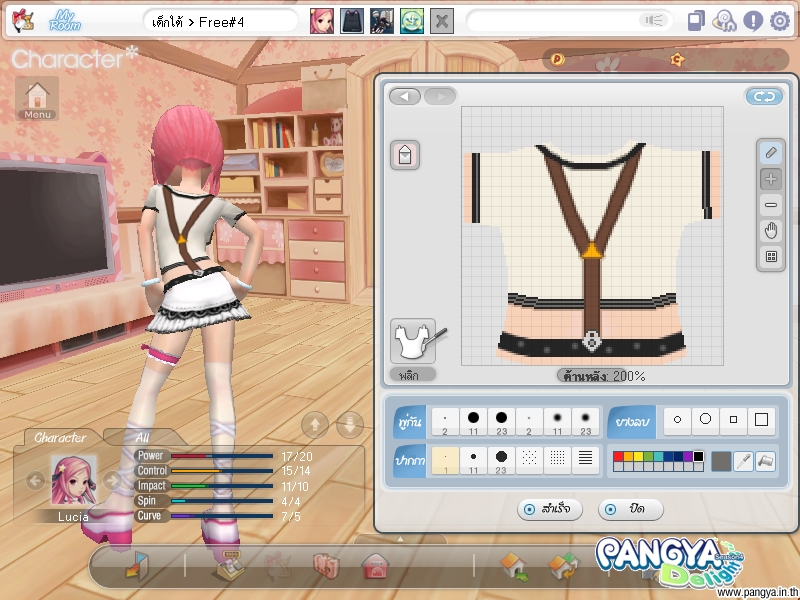The height and width of the screenshot is (600, 800).
Task: Open the dark backpack icon in top bar
Action: click(352, 21)
